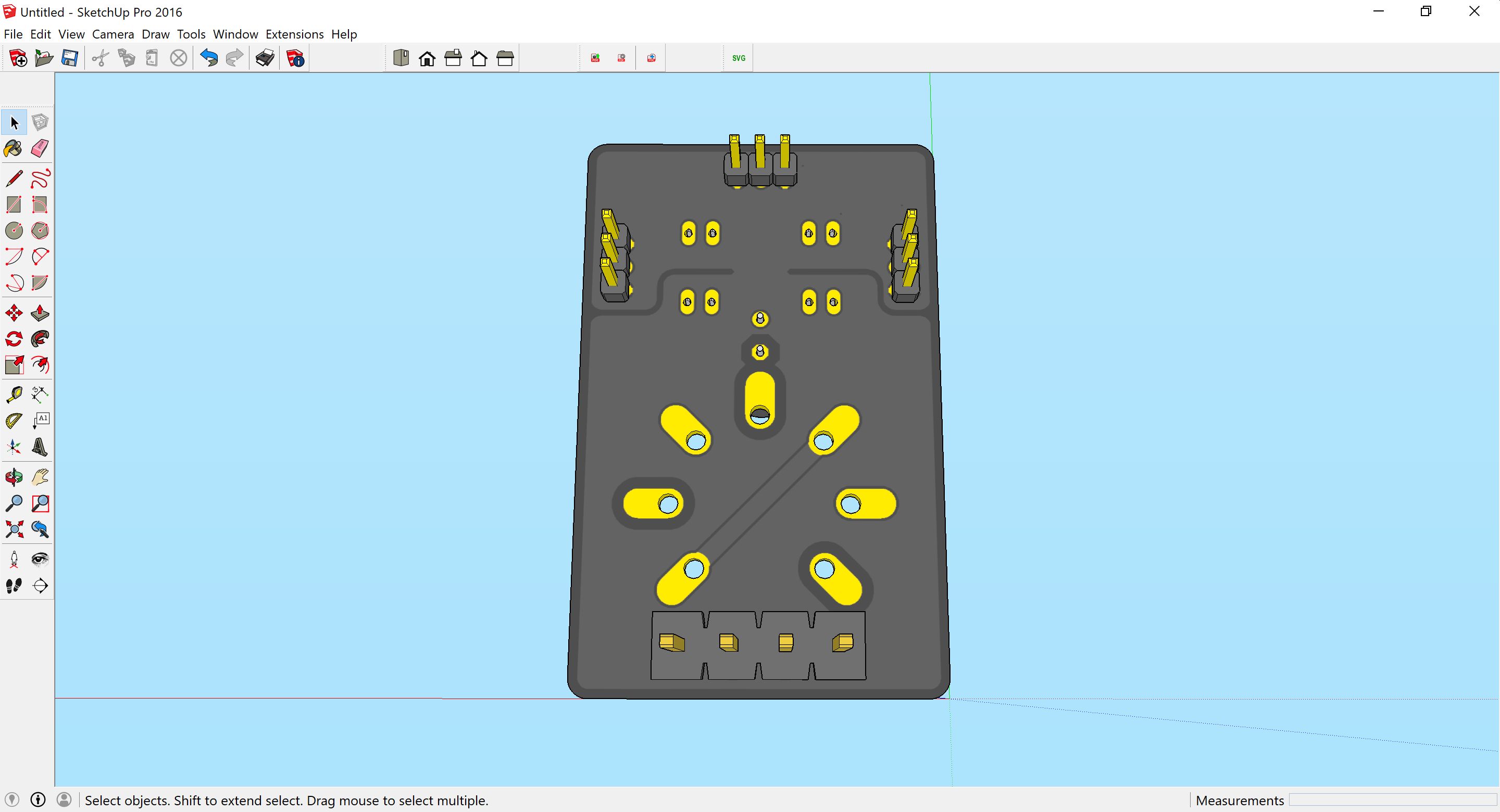Click the PDF settings gear icon
Image resolution: width=1500 pixels, height=812 pixels.
coord(621,58)
